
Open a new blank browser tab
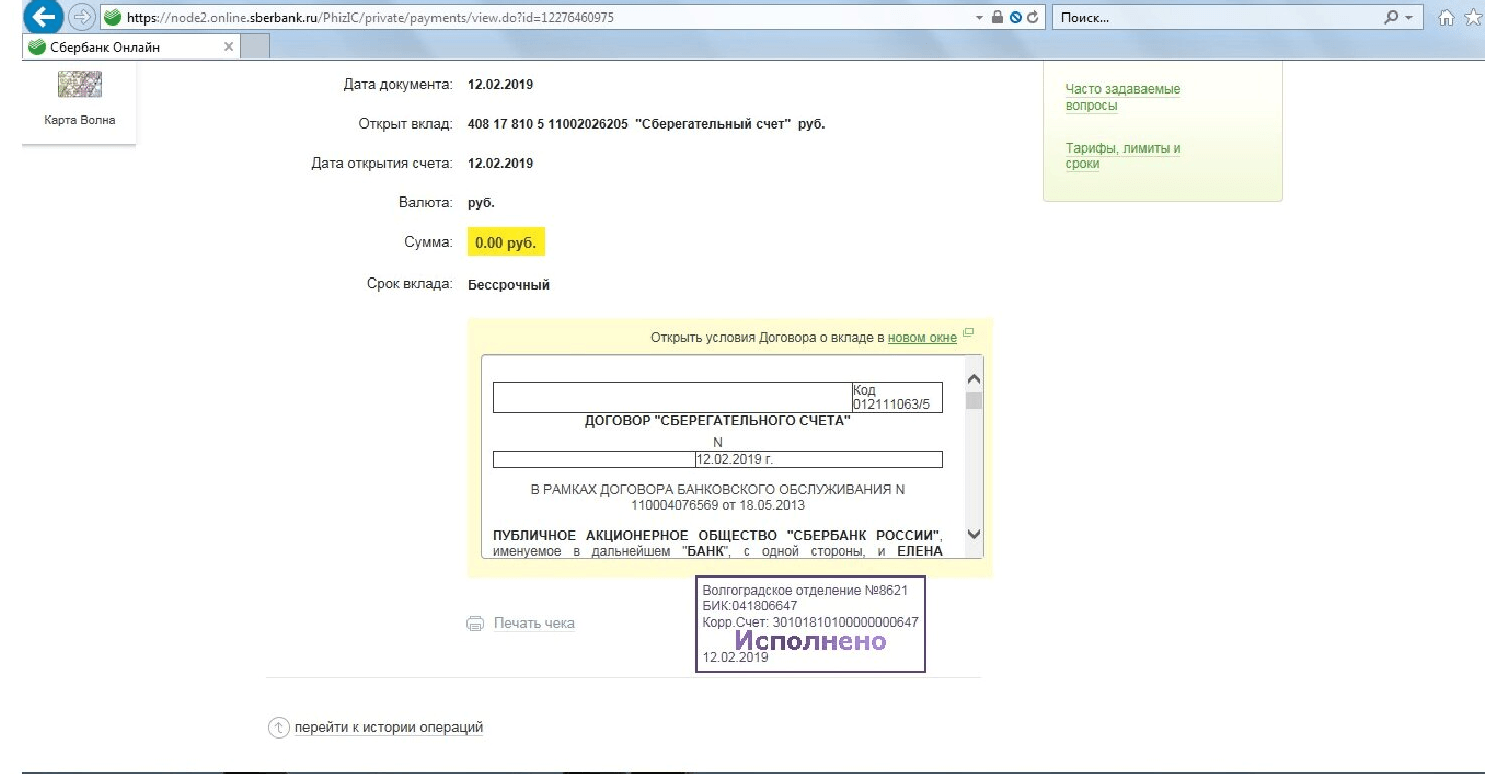point(256,47)
